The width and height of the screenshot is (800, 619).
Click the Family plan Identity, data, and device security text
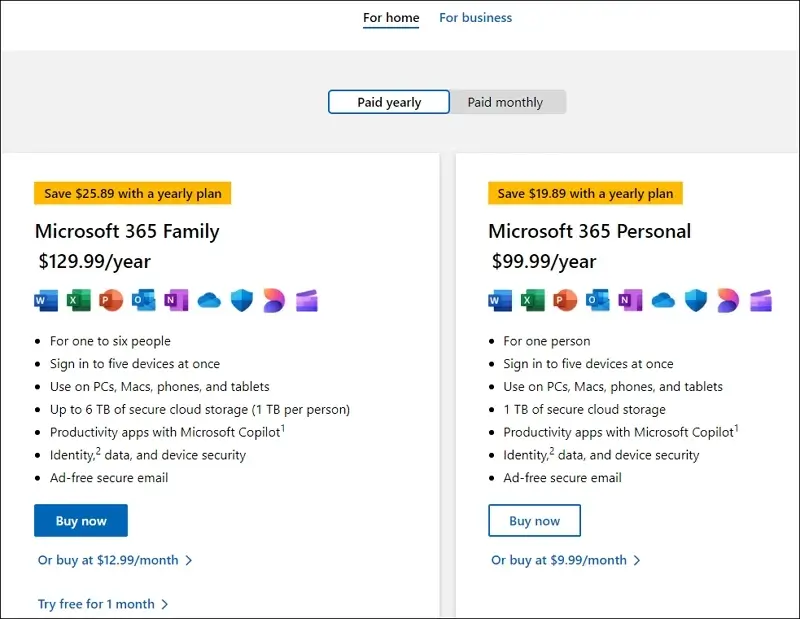[x=148, y=455]
